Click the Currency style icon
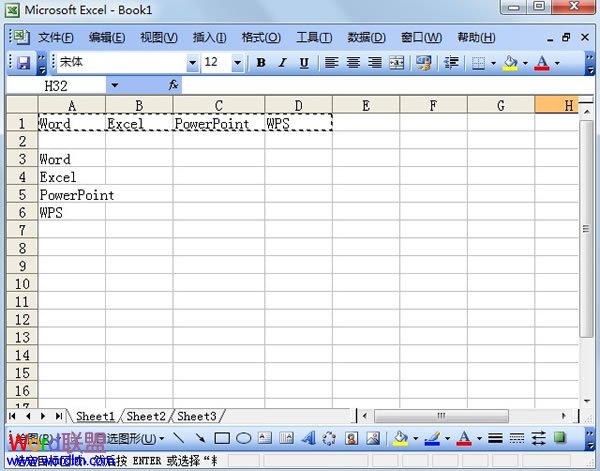The image size is (600, 471). pos(424,62)
